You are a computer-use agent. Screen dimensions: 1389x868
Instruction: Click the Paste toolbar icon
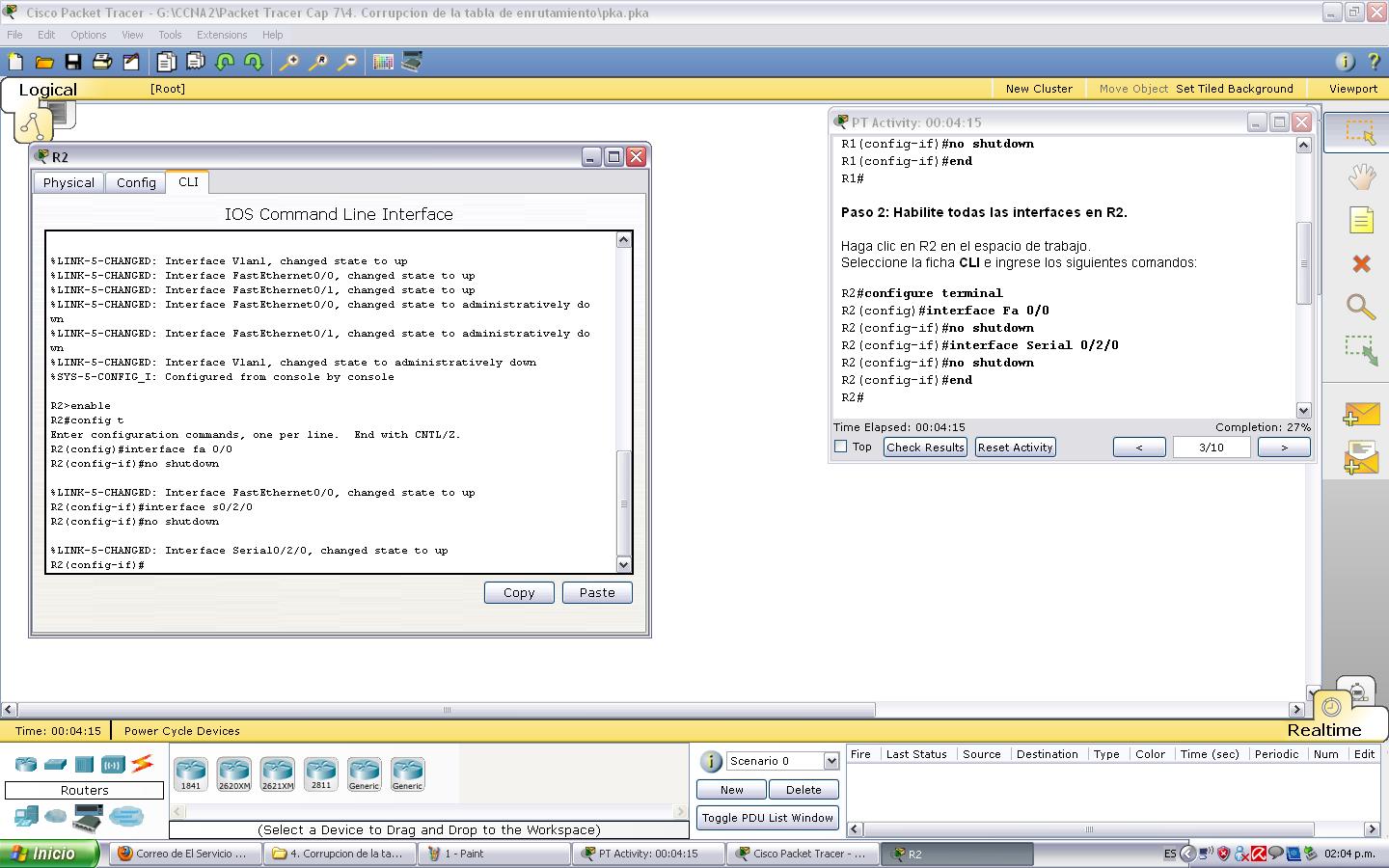coord(196,62)
